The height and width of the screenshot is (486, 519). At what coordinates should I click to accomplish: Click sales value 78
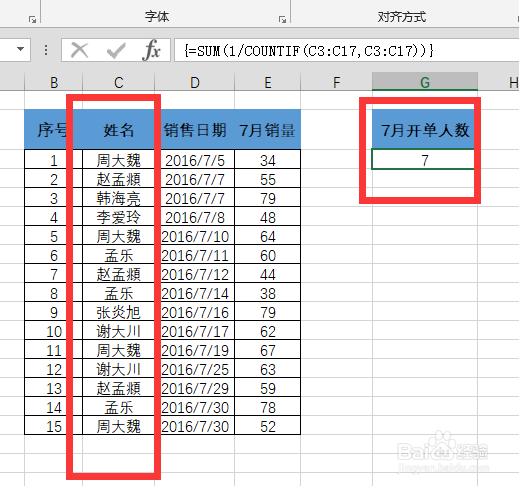(268, 407)
